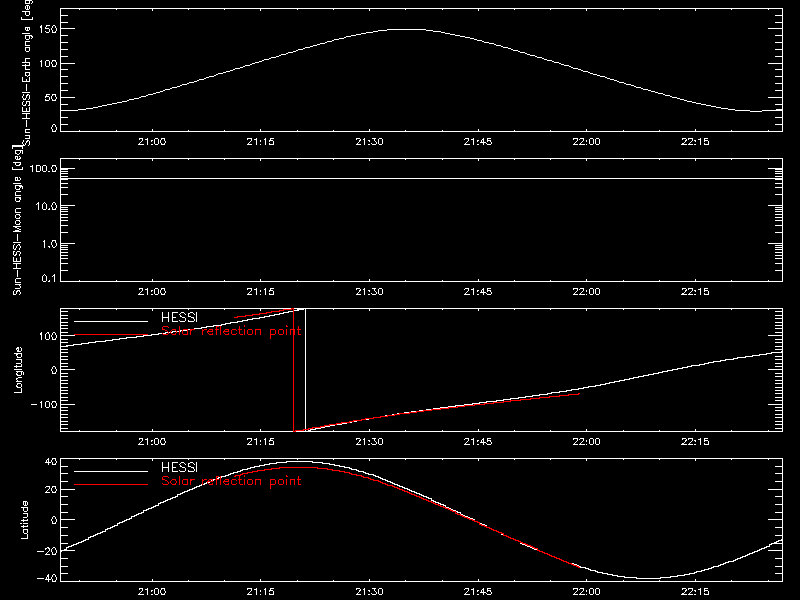Image resolution: width=800 pixels, height=600 pixels.
Task: Select the 100 tick label on Earth angle plot
Action: (x=47, y=64)
